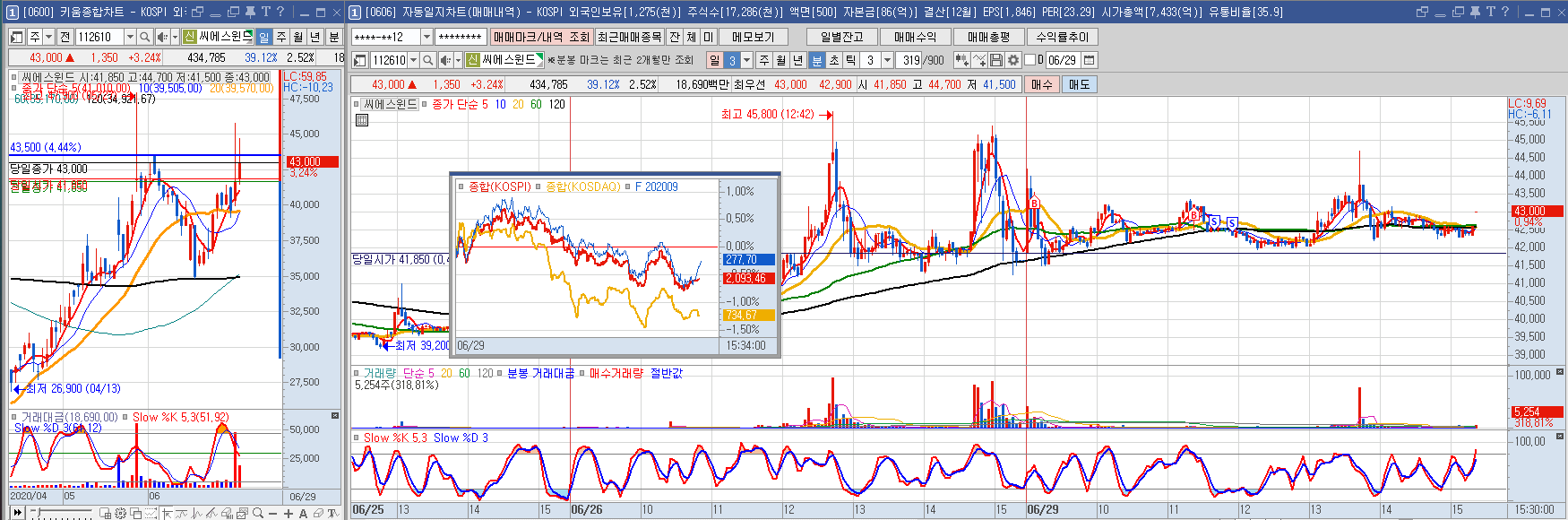
Task: Toggle side panel icon in 자동일지차트 toolbar
Action: (358, 60)
